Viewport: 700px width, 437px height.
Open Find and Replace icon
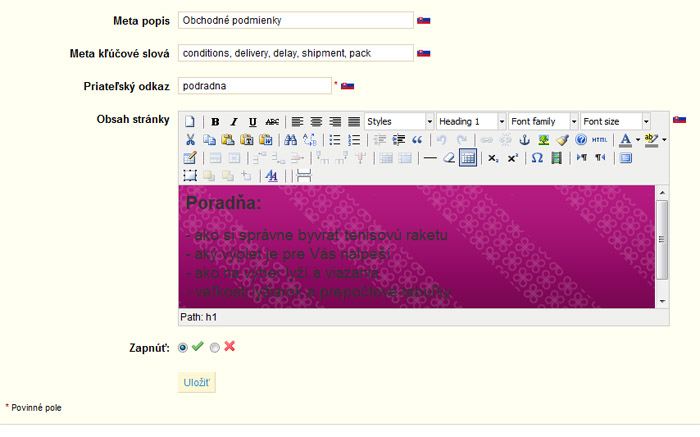(x=309, y=140)
